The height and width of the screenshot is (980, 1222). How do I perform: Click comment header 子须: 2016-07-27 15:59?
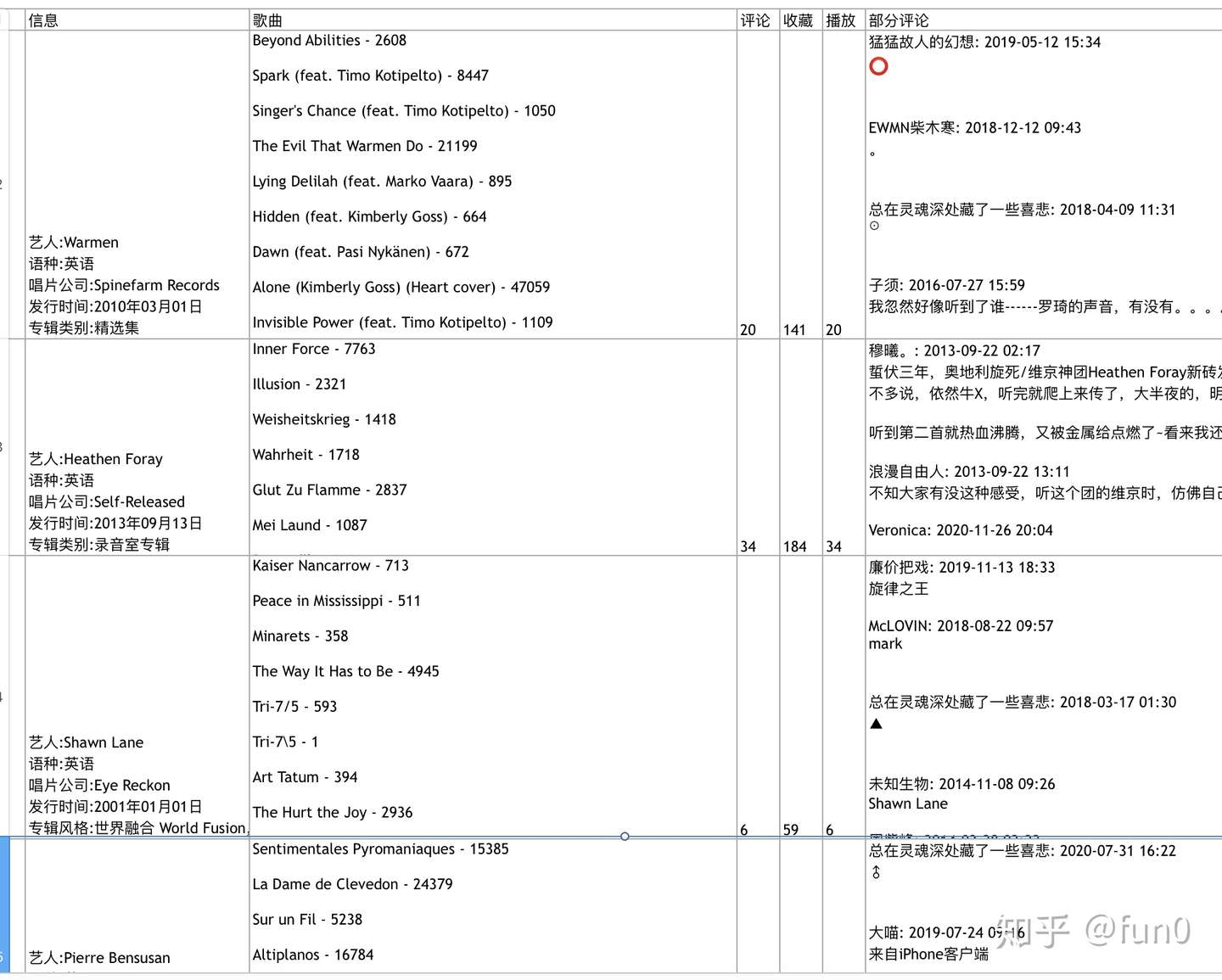pos(946,285)
